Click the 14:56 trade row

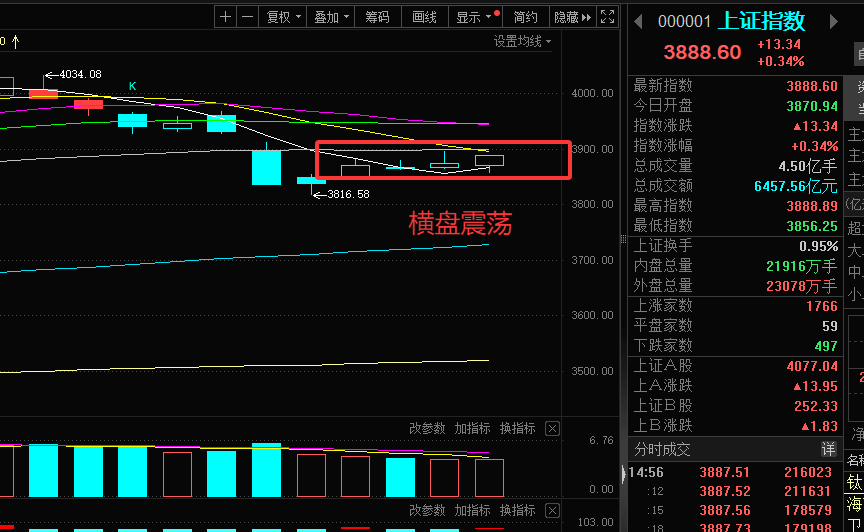coord(736,472)
